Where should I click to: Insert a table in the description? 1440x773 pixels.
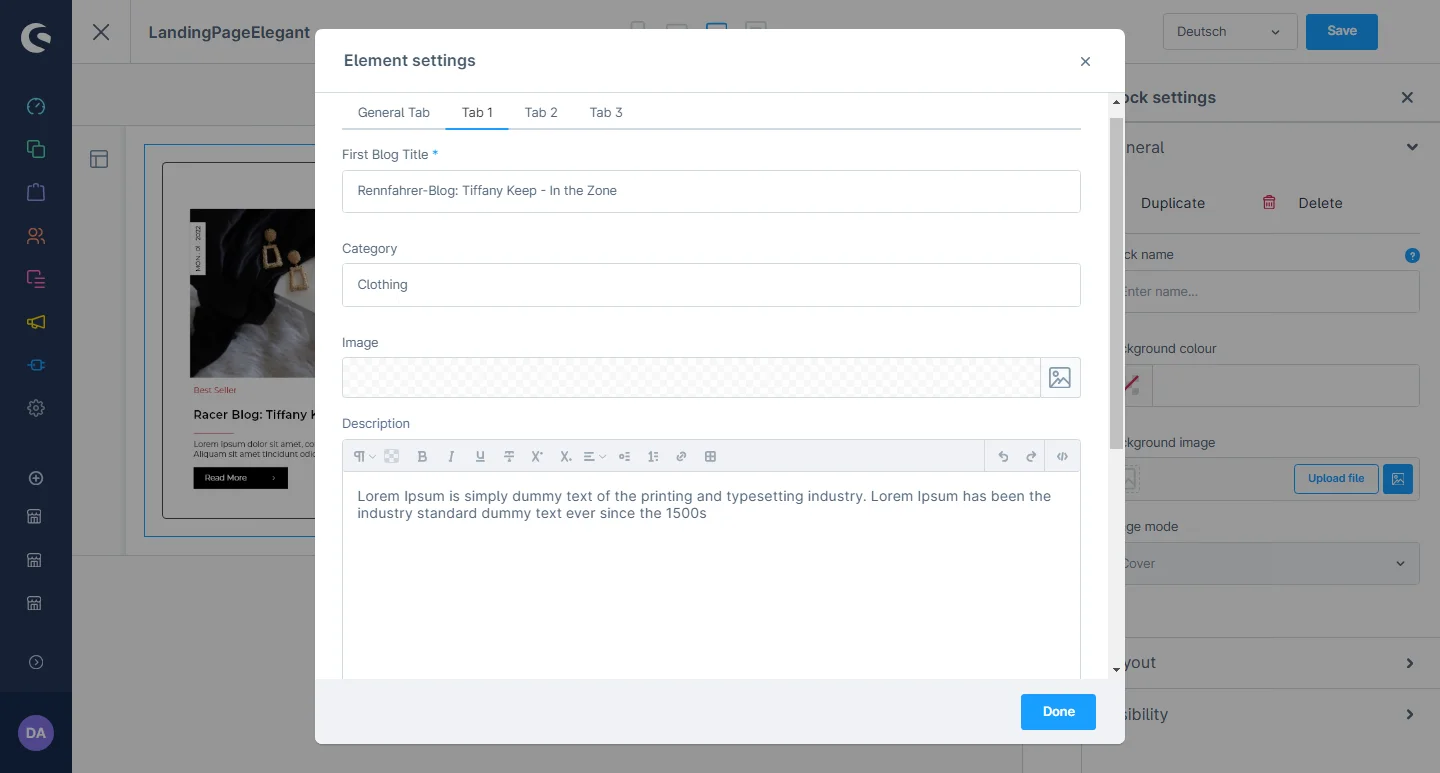coord(711,457)
